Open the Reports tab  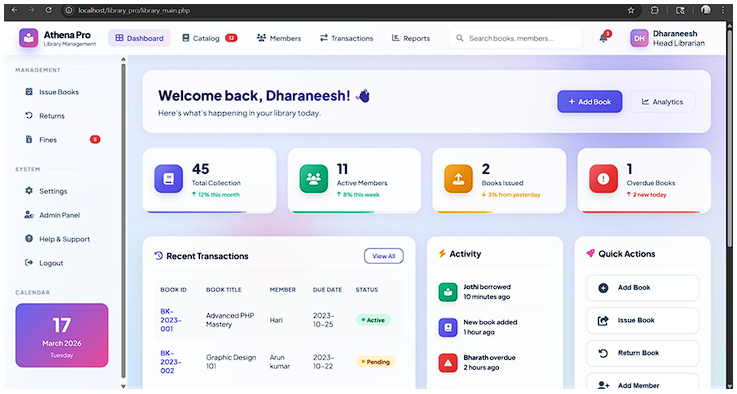point(411,38)
